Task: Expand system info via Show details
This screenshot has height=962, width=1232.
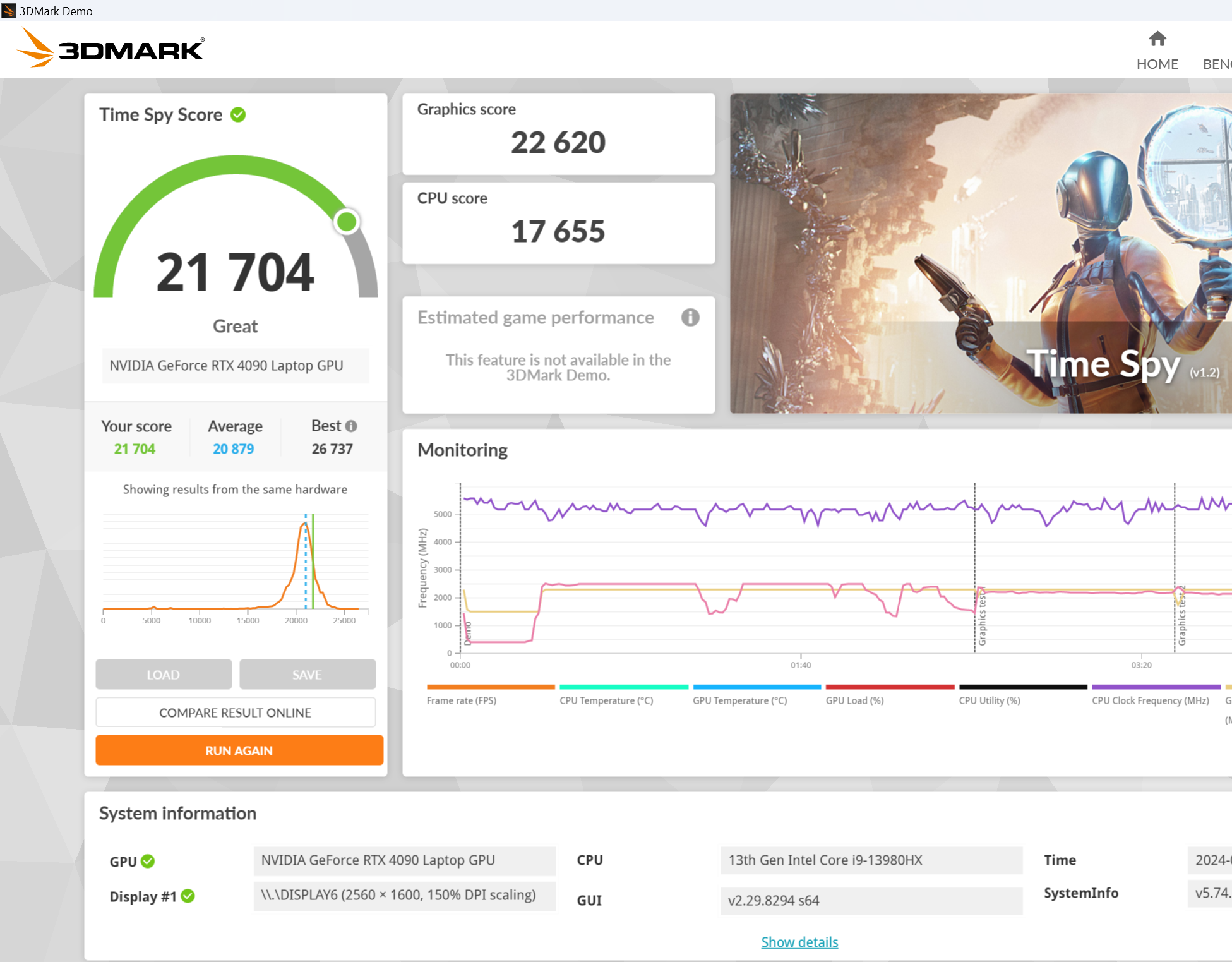Action: click(x=799, y=942)
